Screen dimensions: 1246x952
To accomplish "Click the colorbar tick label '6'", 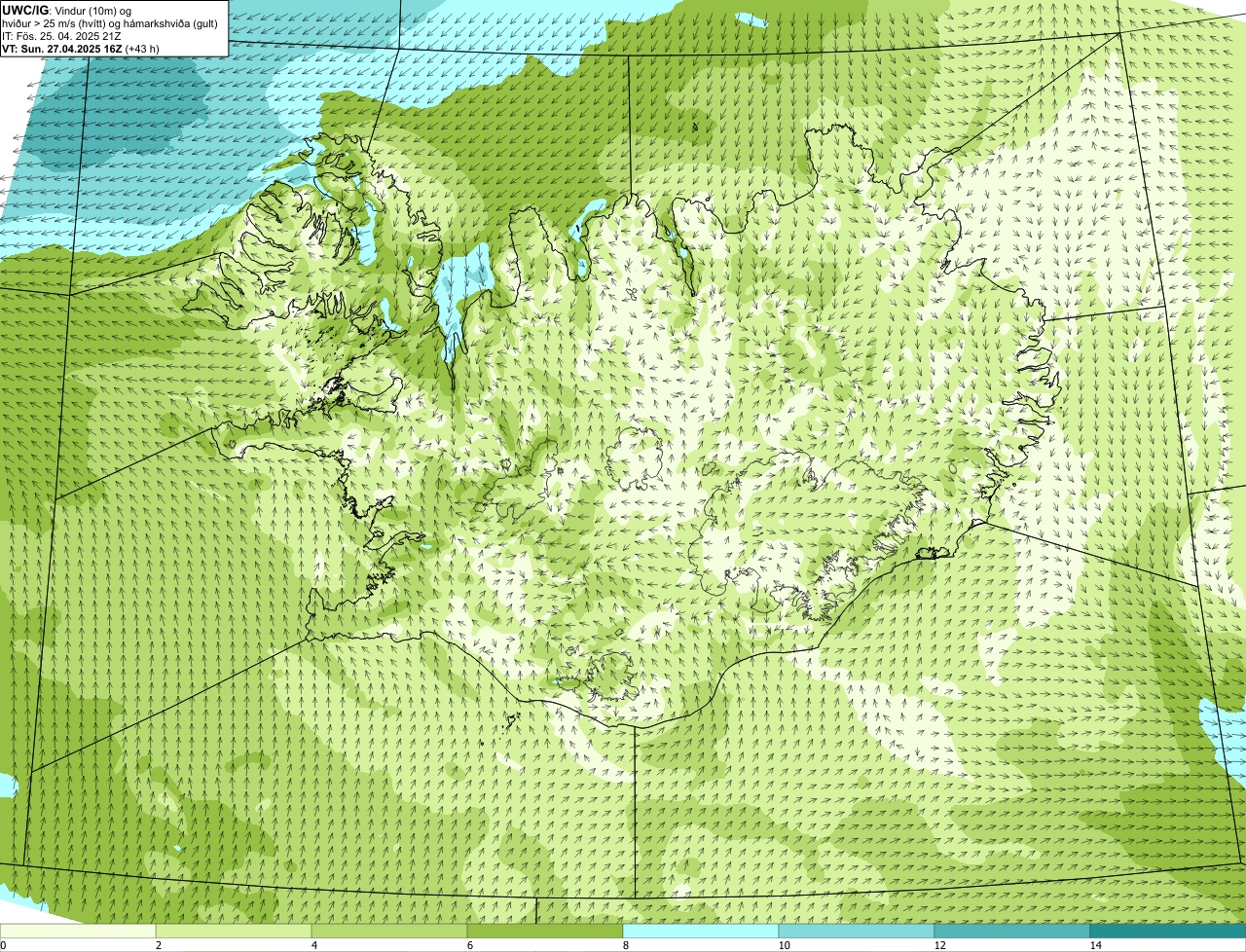I will point(469,945).
